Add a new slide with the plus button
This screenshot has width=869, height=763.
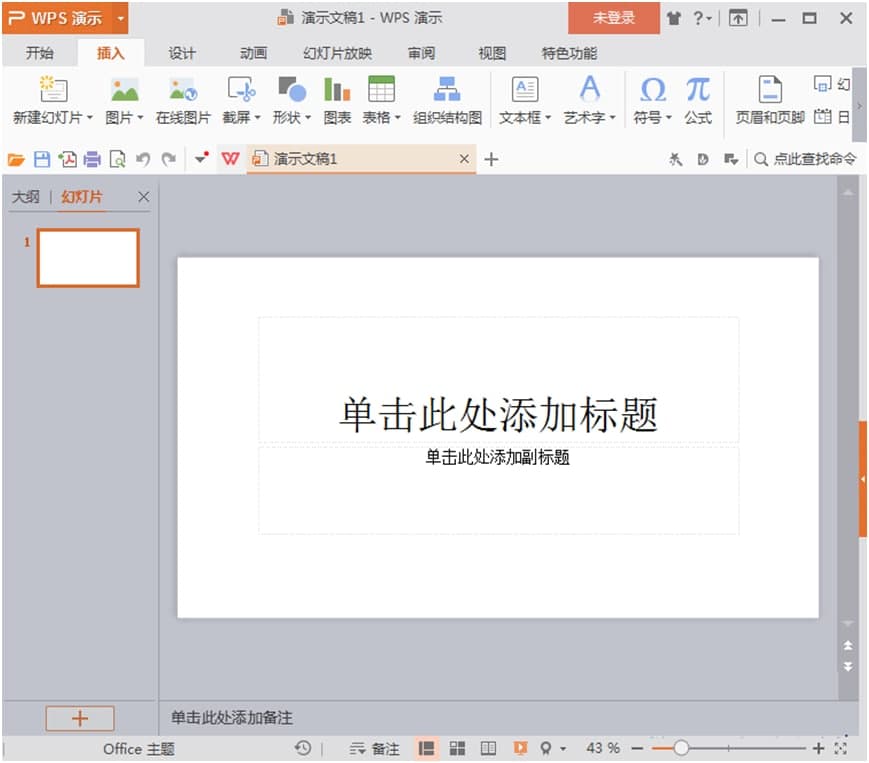point(80,718)
